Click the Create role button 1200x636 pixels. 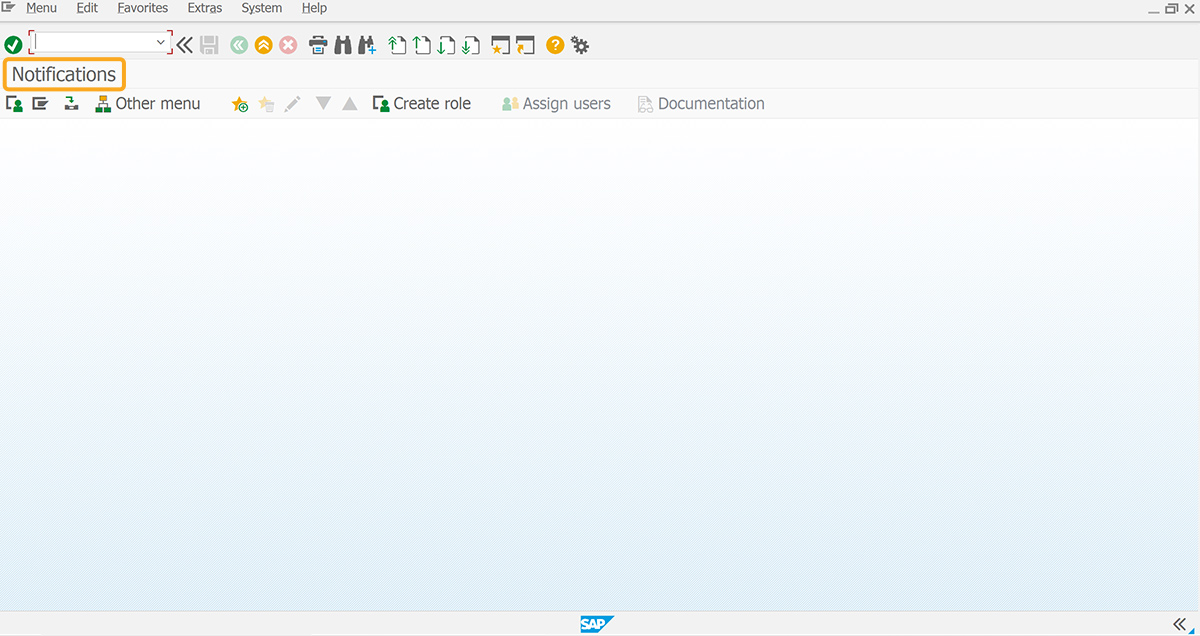[421, 104]
